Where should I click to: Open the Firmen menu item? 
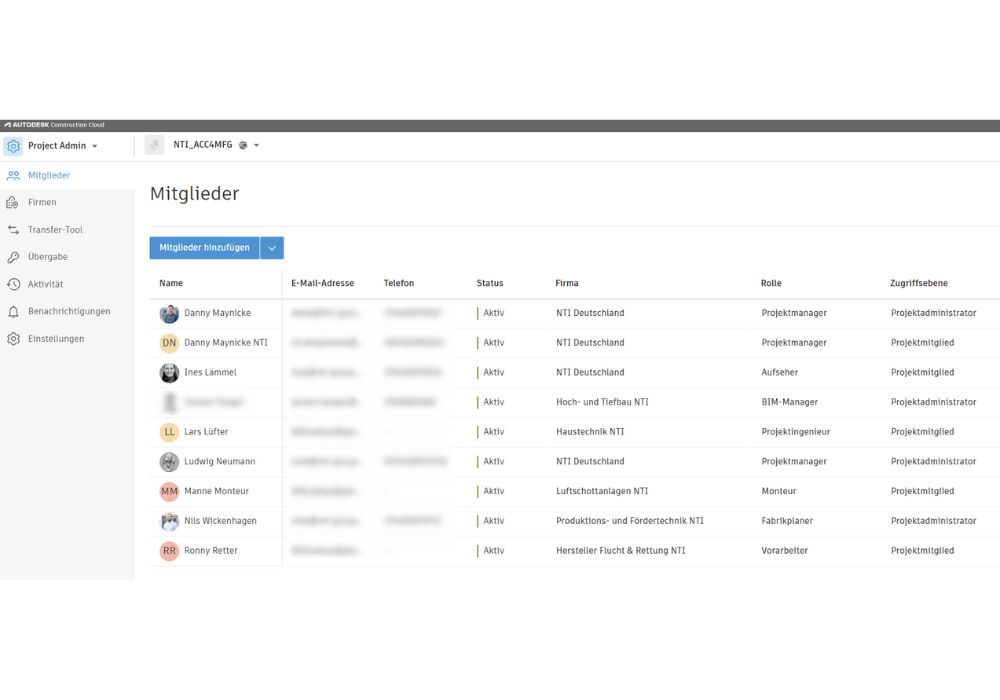[x=42, y=203]
